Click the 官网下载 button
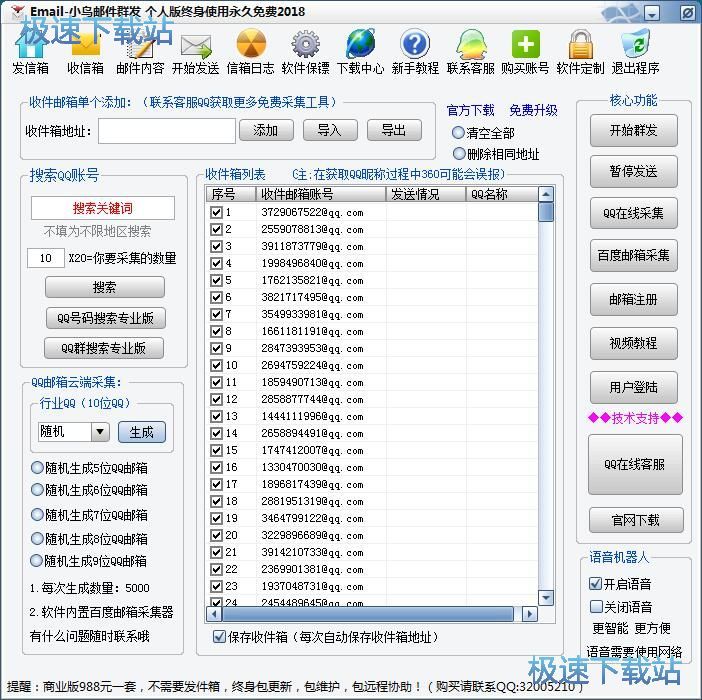Screen dimensions: 702x700 click(636, 520)
